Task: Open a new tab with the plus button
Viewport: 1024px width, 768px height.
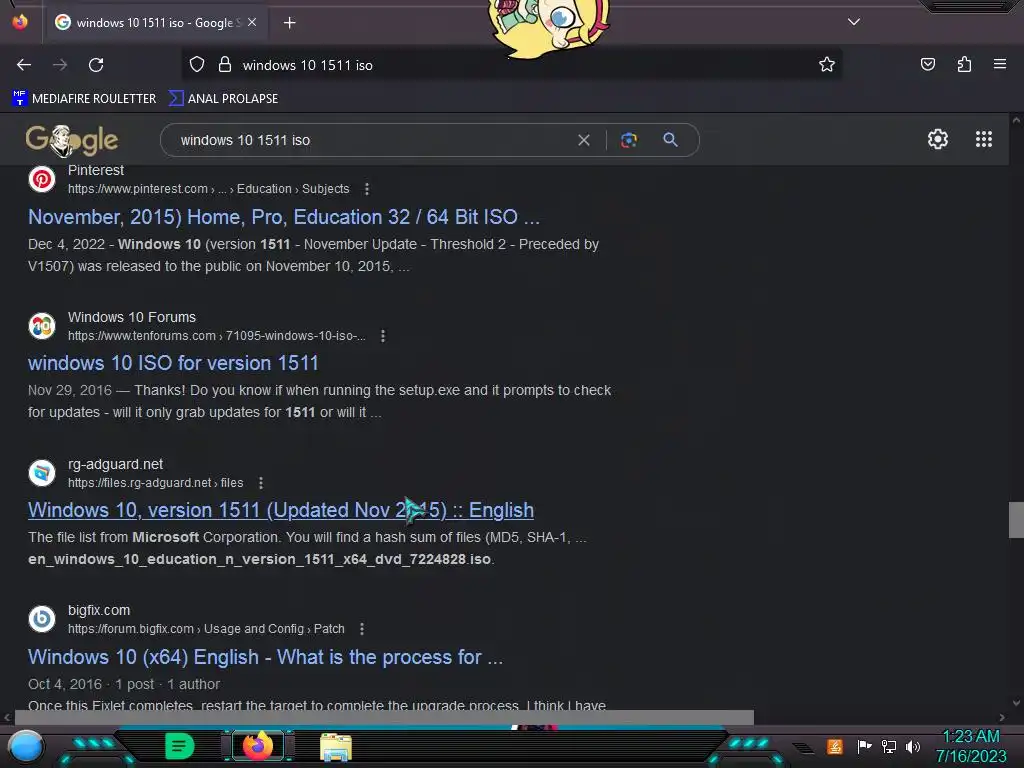Action: point(289,23)
